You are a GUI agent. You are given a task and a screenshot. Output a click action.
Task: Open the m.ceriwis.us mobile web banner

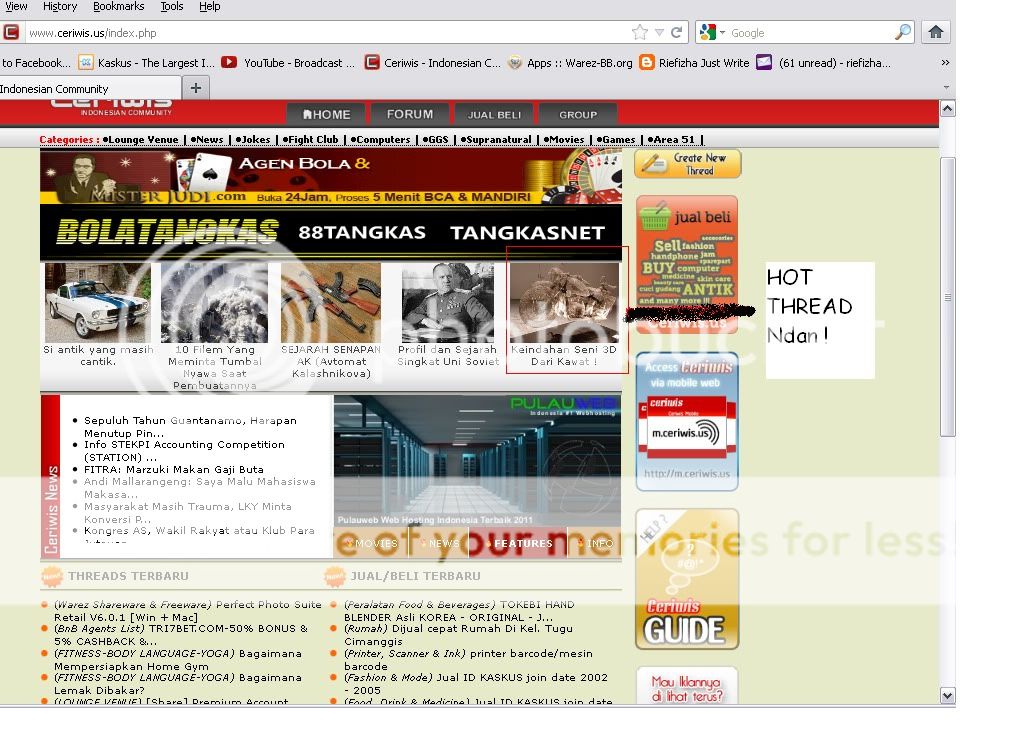(687, 421)
